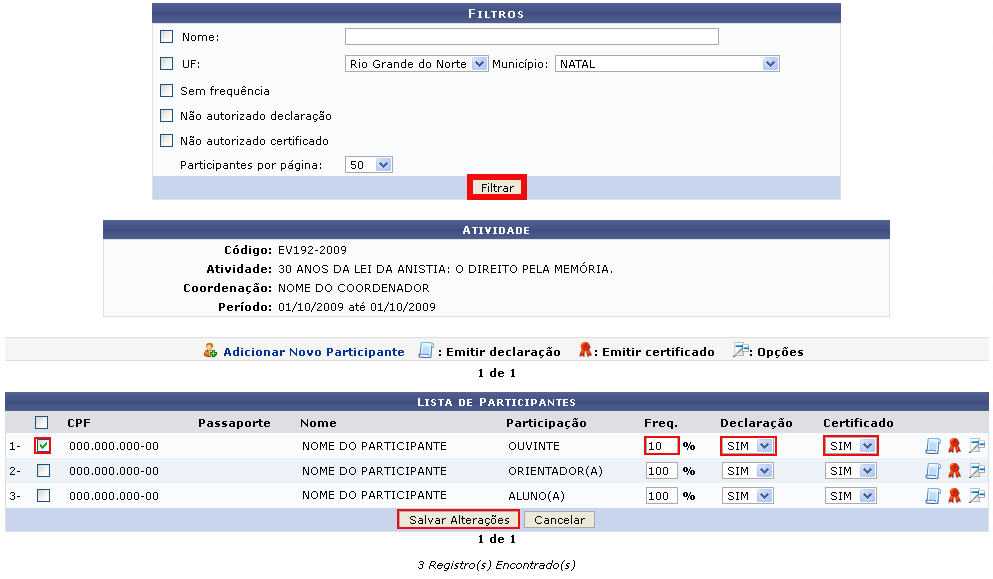
Task: Emit declaration for the ORIENTADOR(A) participant
Action: coord(932,471)
